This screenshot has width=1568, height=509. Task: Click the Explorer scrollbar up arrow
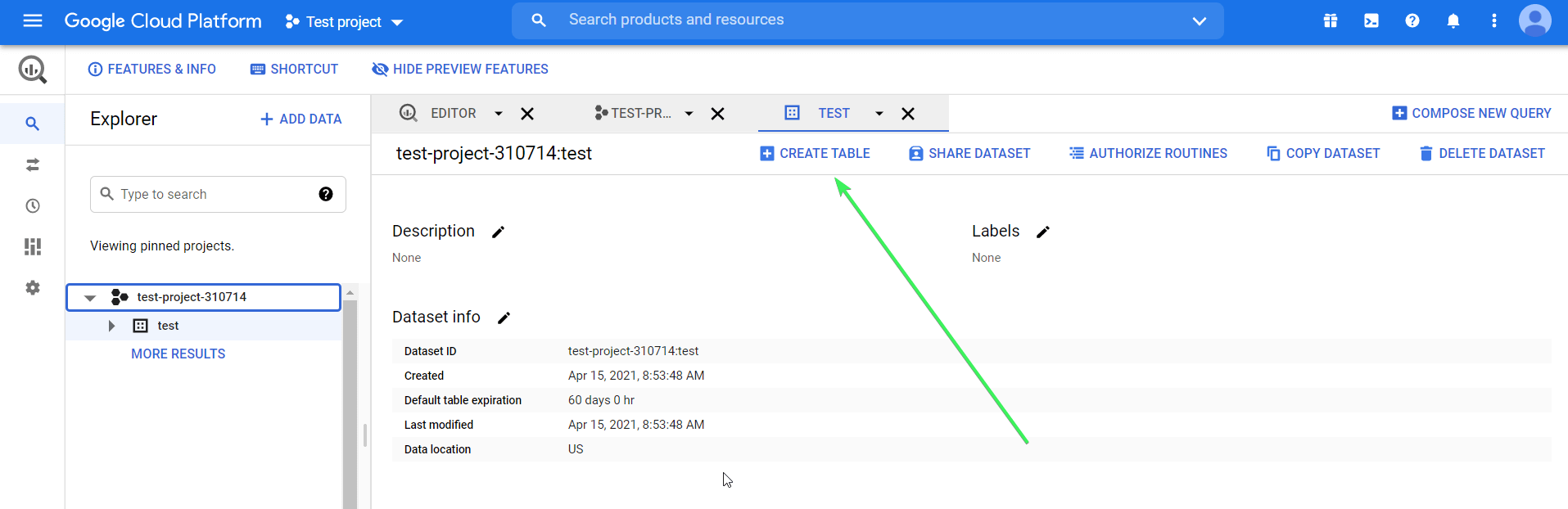pyautogui.click(x=350, y=292)
